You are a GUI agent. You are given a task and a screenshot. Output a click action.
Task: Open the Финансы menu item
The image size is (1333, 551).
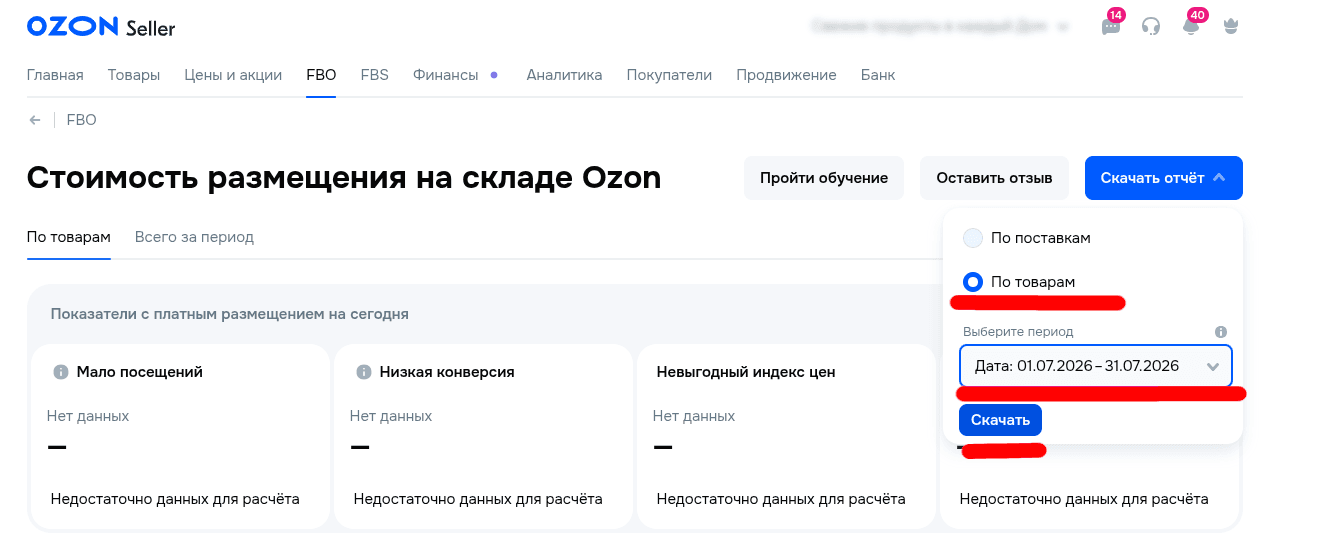(446, 75)
